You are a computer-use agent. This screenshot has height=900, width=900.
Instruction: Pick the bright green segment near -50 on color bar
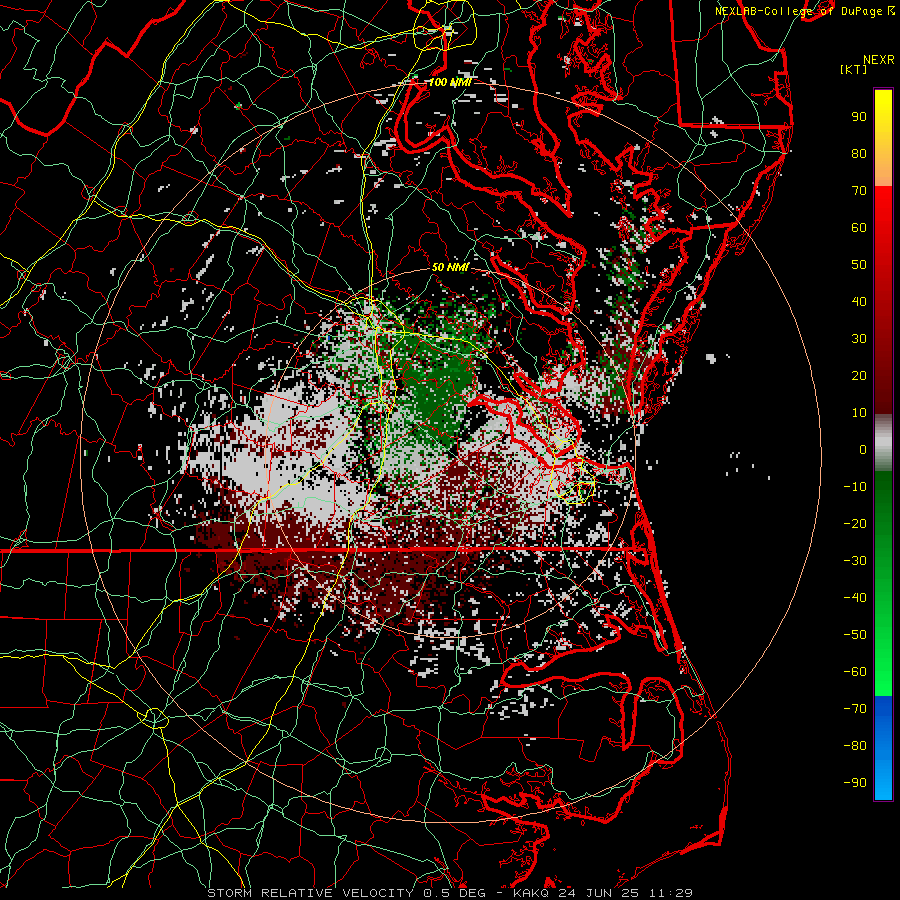883,637
